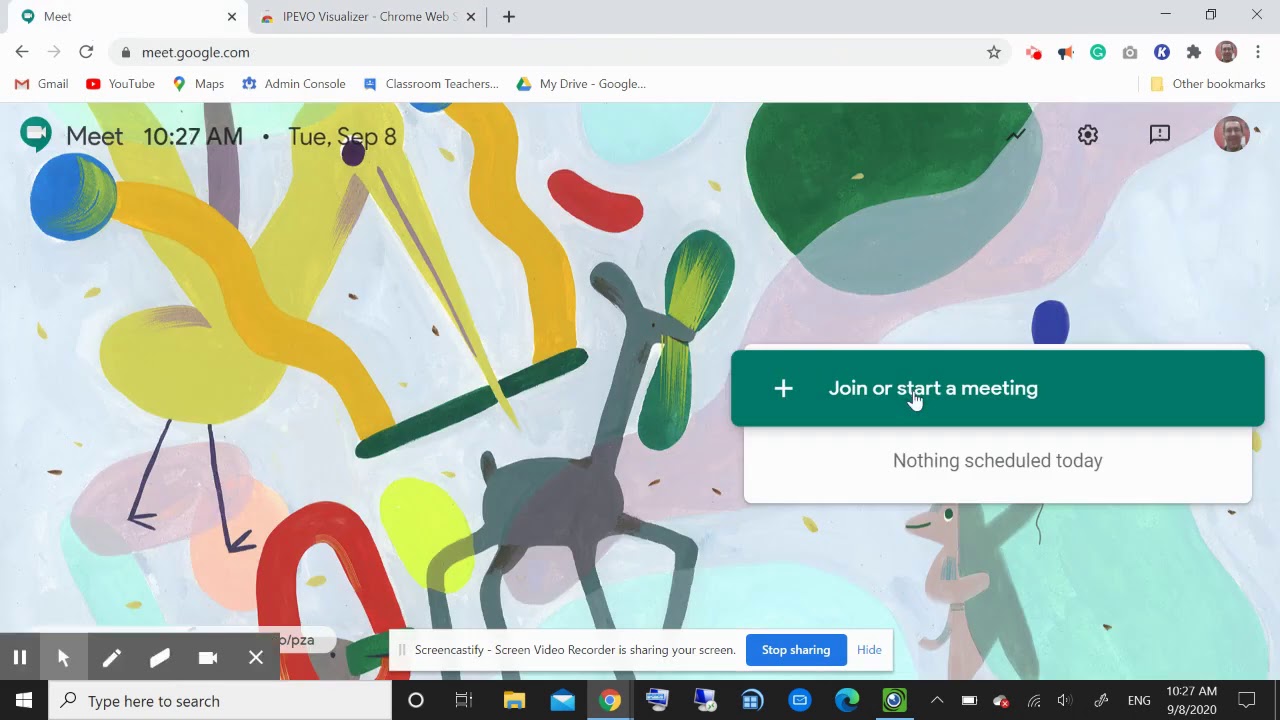The height and width of the screenshot is (720, 1280).
Task: Open Task View in the taskbar
Action: point(463,701)
